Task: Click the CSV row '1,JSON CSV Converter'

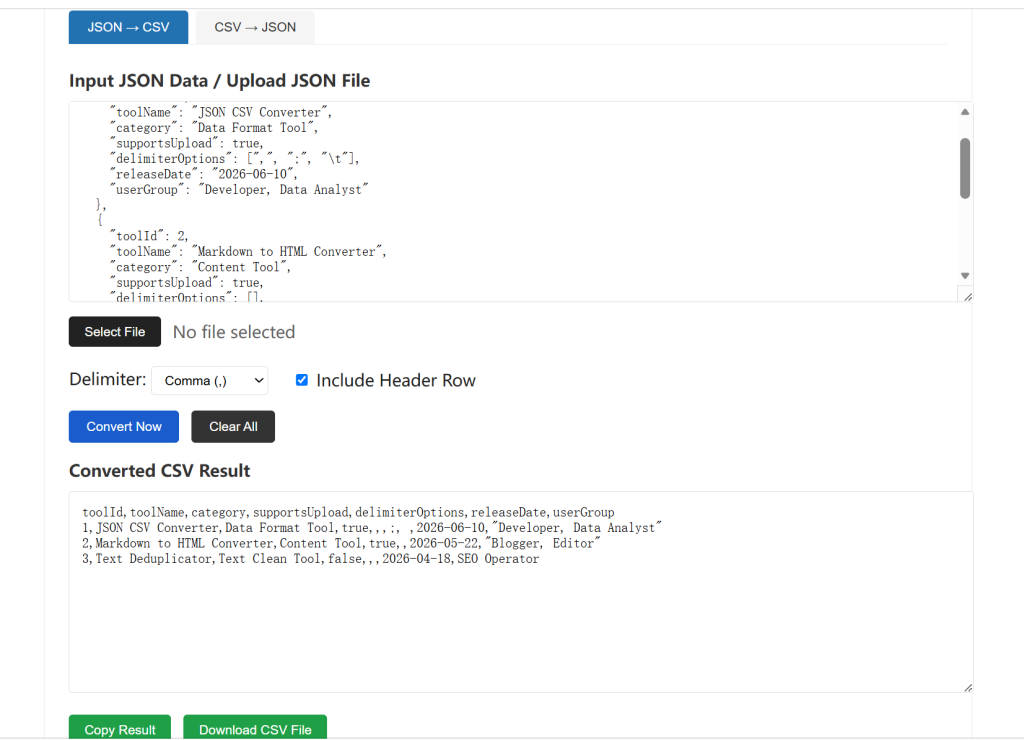Action: [x=372, y=528]
